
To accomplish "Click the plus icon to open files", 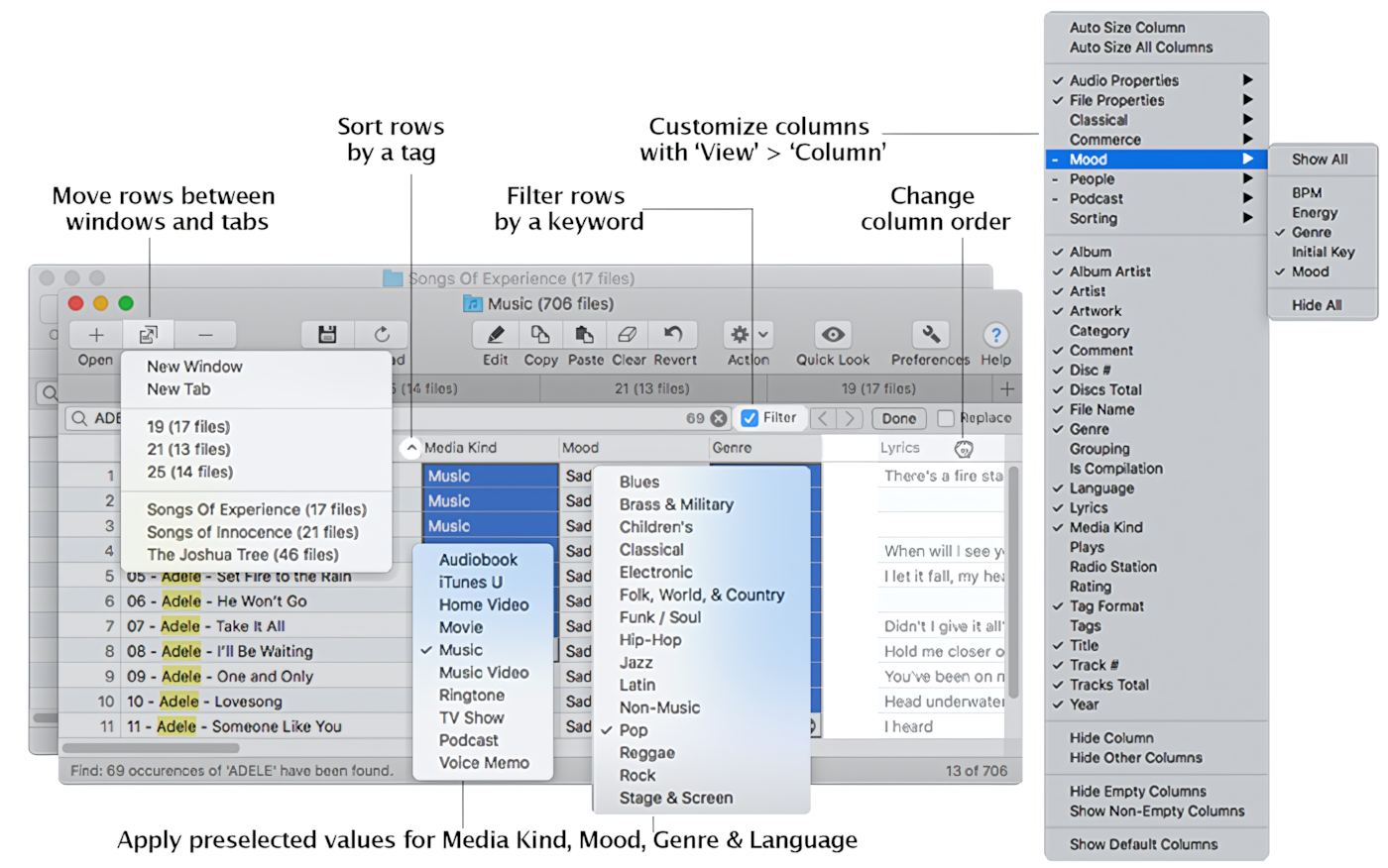I will click(95, 336).
